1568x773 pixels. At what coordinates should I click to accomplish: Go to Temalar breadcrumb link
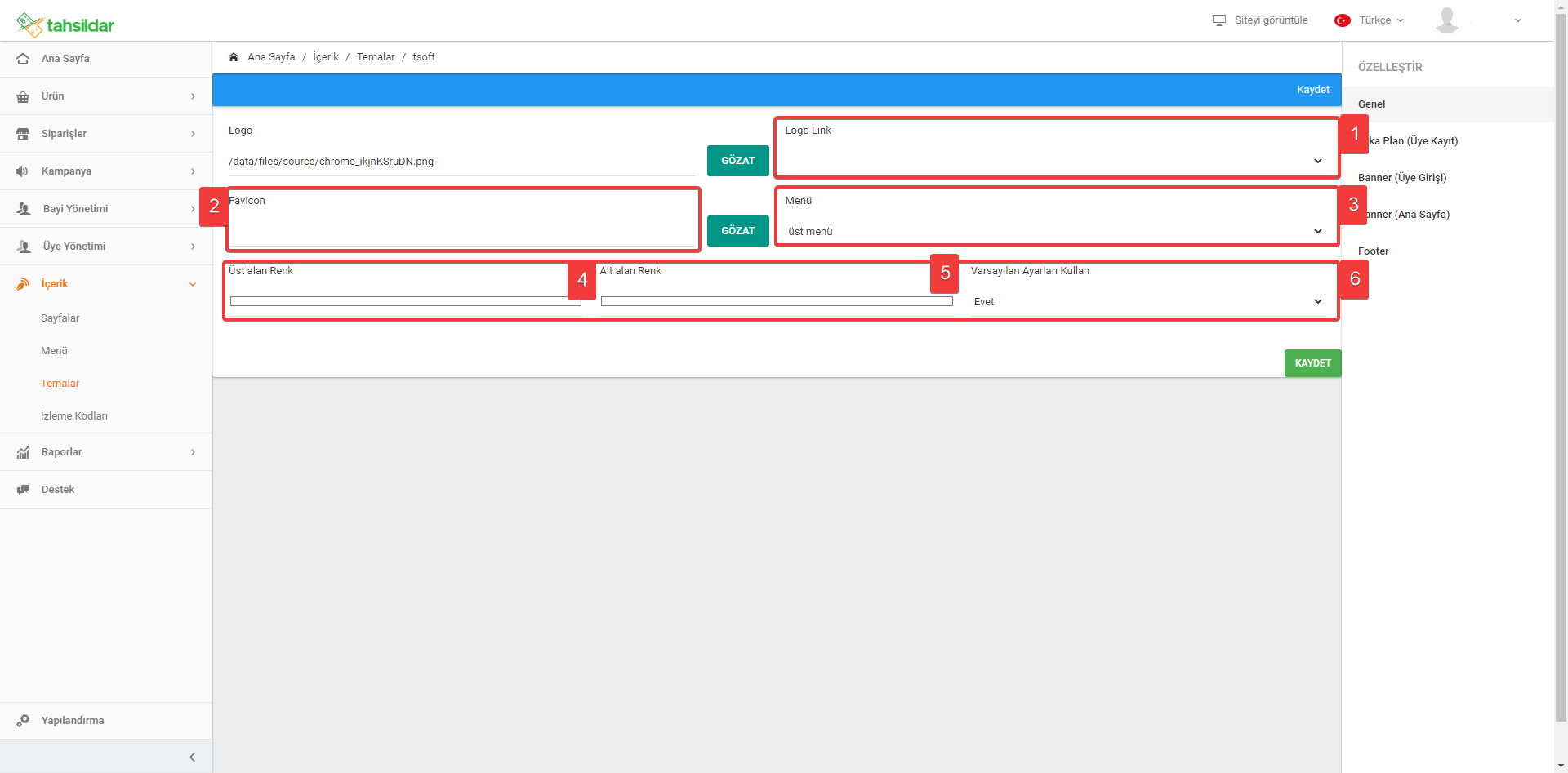[x=376, y=57]
